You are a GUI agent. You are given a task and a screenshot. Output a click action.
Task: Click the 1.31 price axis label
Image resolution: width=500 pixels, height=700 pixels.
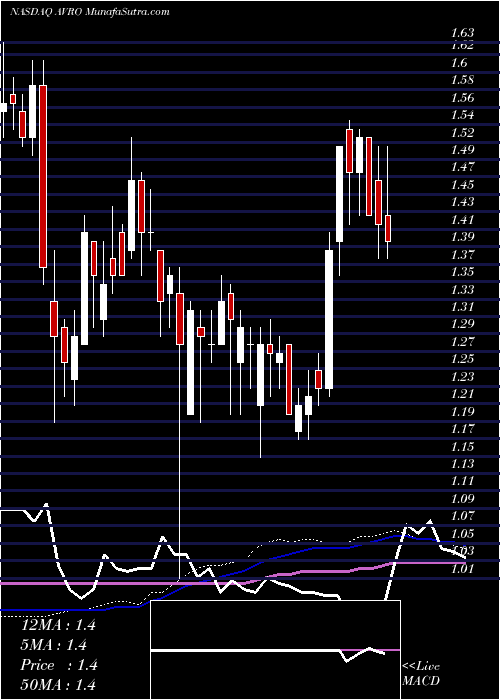pyautogui.click(x=462, y=307)
